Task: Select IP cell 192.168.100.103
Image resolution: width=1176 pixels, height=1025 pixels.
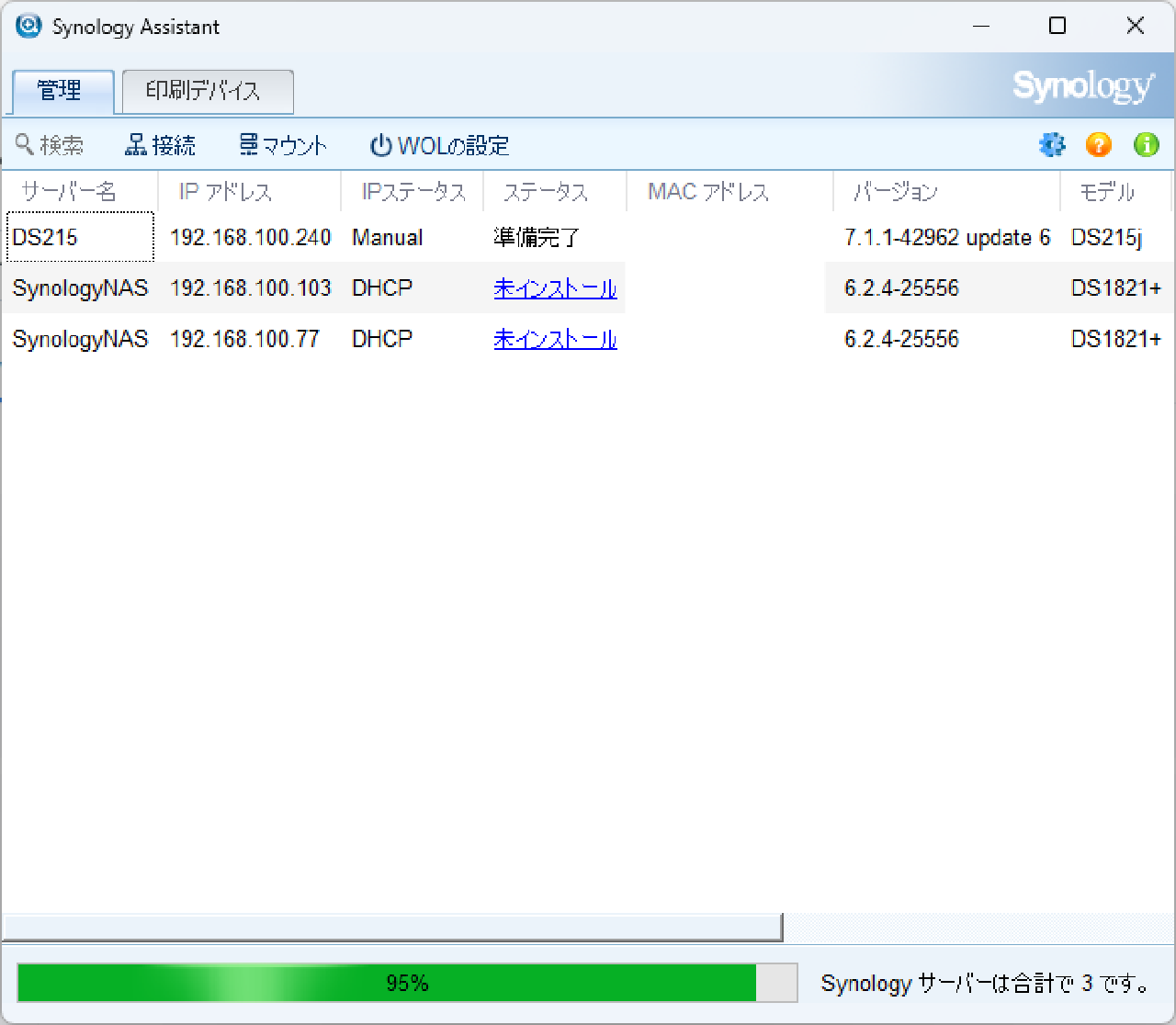Action: [250, 288]
